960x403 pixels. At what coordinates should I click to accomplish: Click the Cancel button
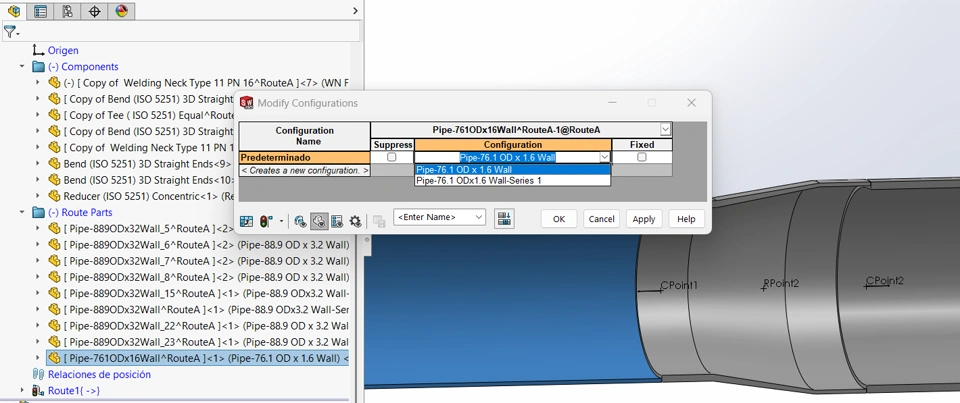coord(601,219)
